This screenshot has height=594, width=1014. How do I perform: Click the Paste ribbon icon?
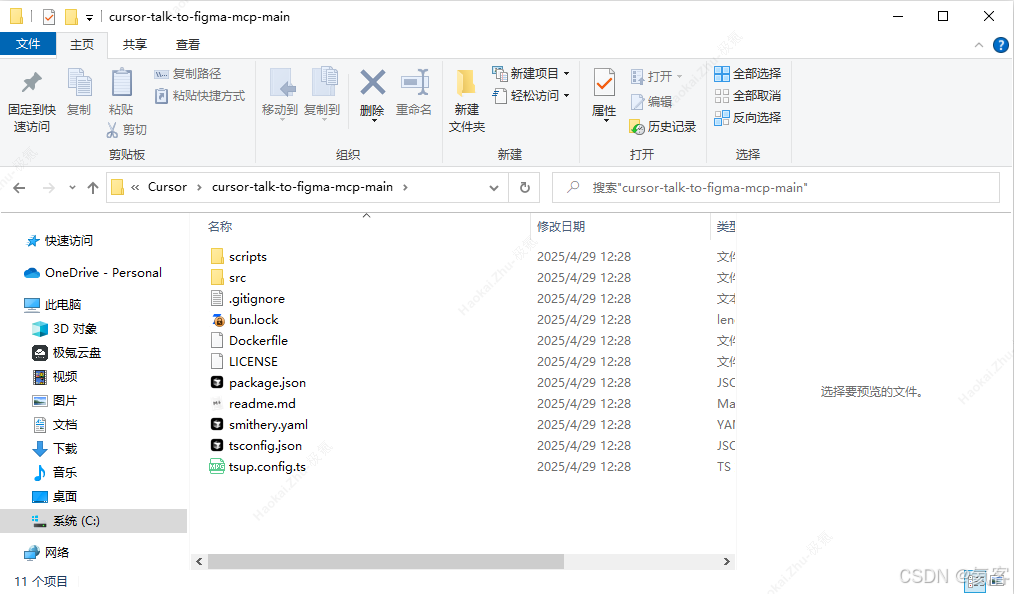(121, 83)
